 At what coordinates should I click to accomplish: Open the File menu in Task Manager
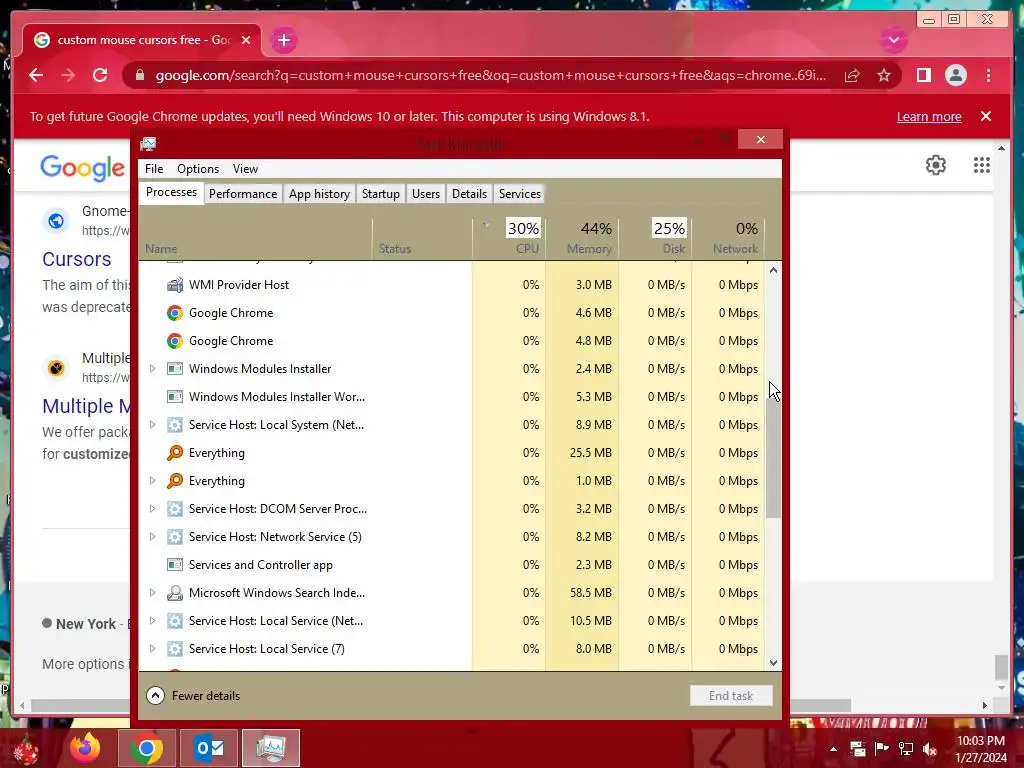(x=154, y=168)
